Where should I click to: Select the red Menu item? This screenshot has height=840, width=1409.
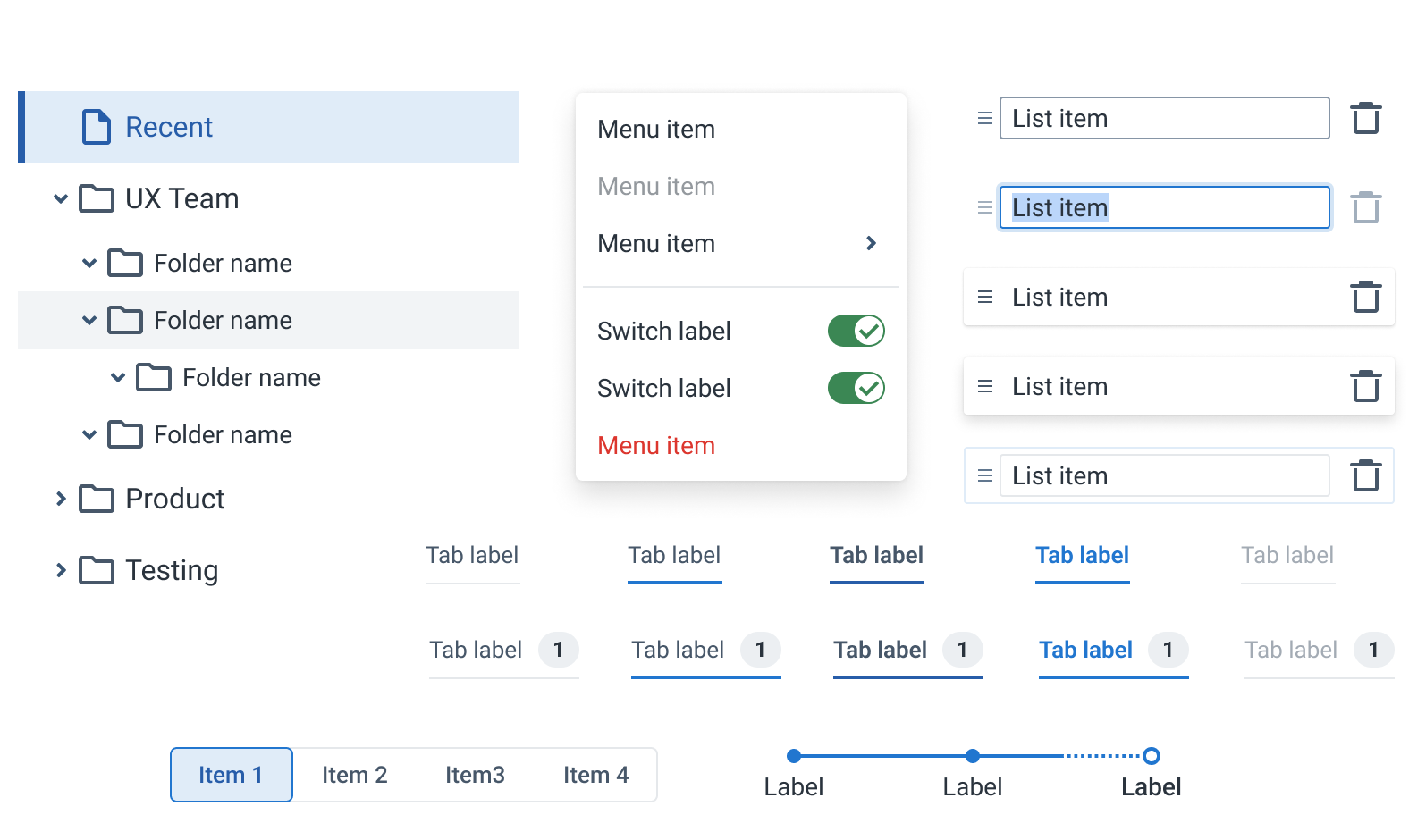(656, 445)
